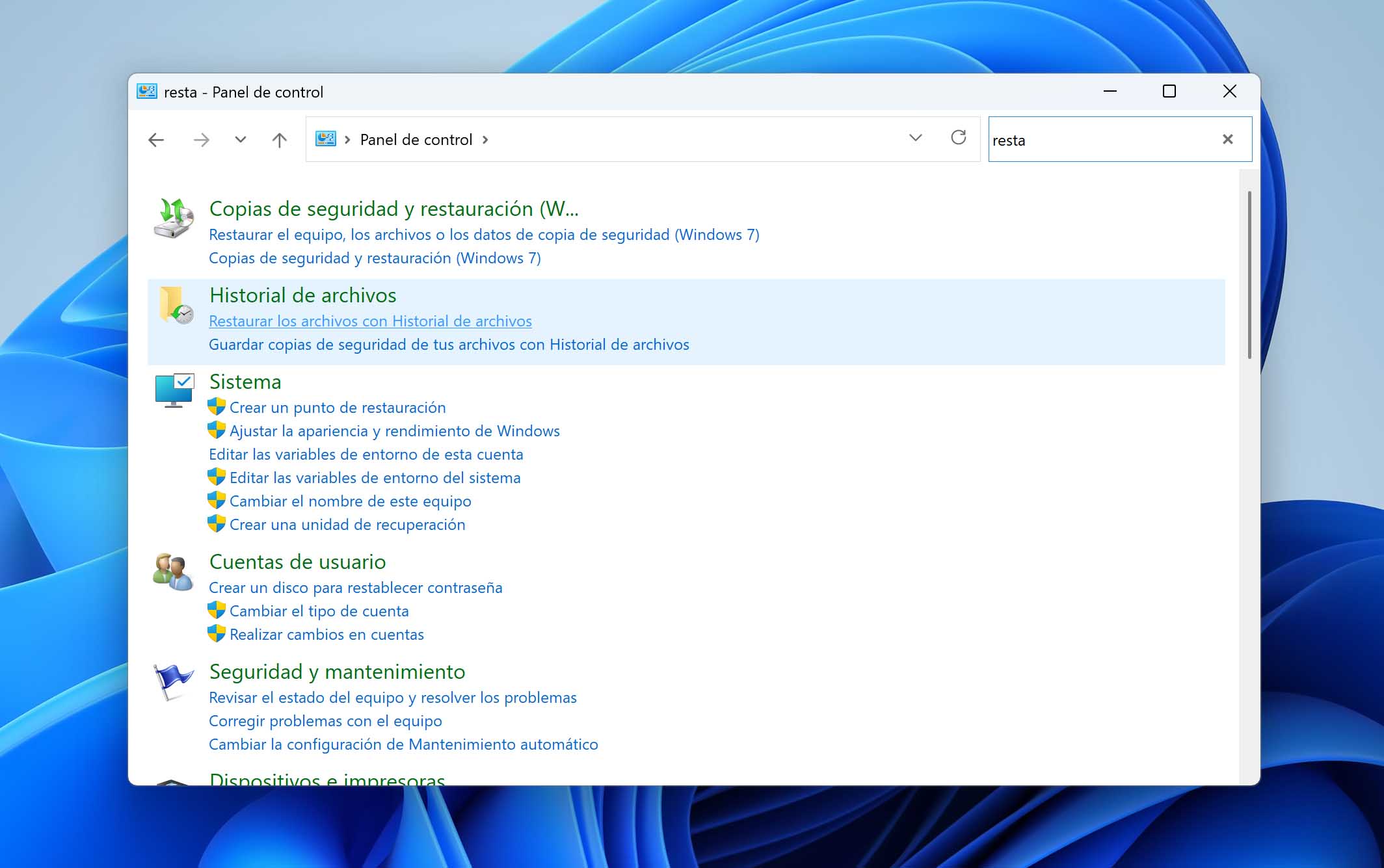
Task: Go forward with the forward arrow
Action: pos(202,140)
